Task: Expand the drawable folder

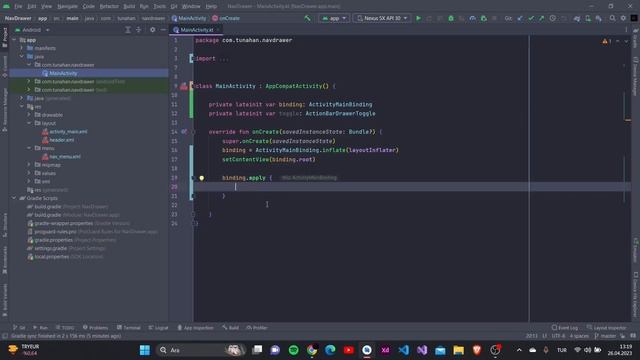Action: (x=29, y=115)
